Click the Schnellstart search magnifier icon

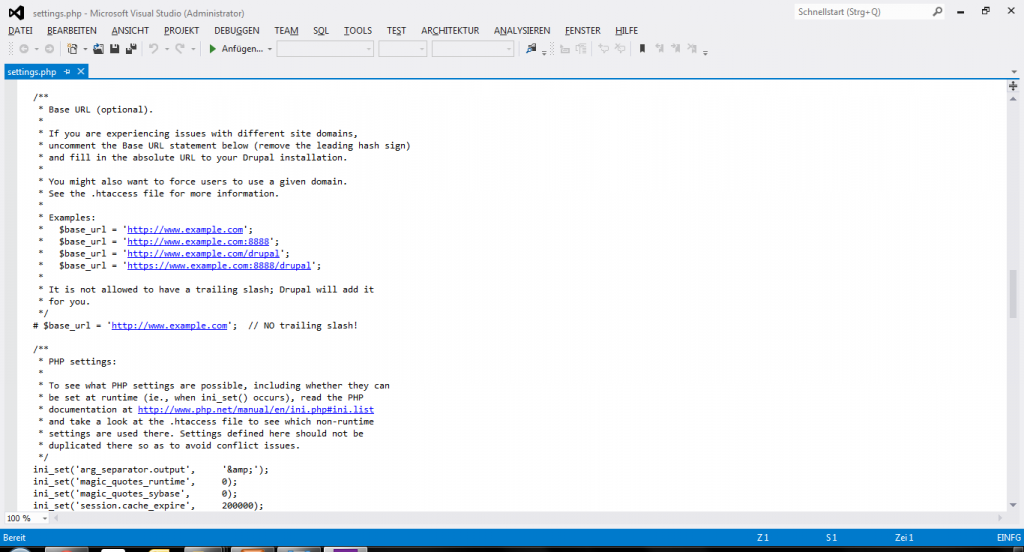937,12
